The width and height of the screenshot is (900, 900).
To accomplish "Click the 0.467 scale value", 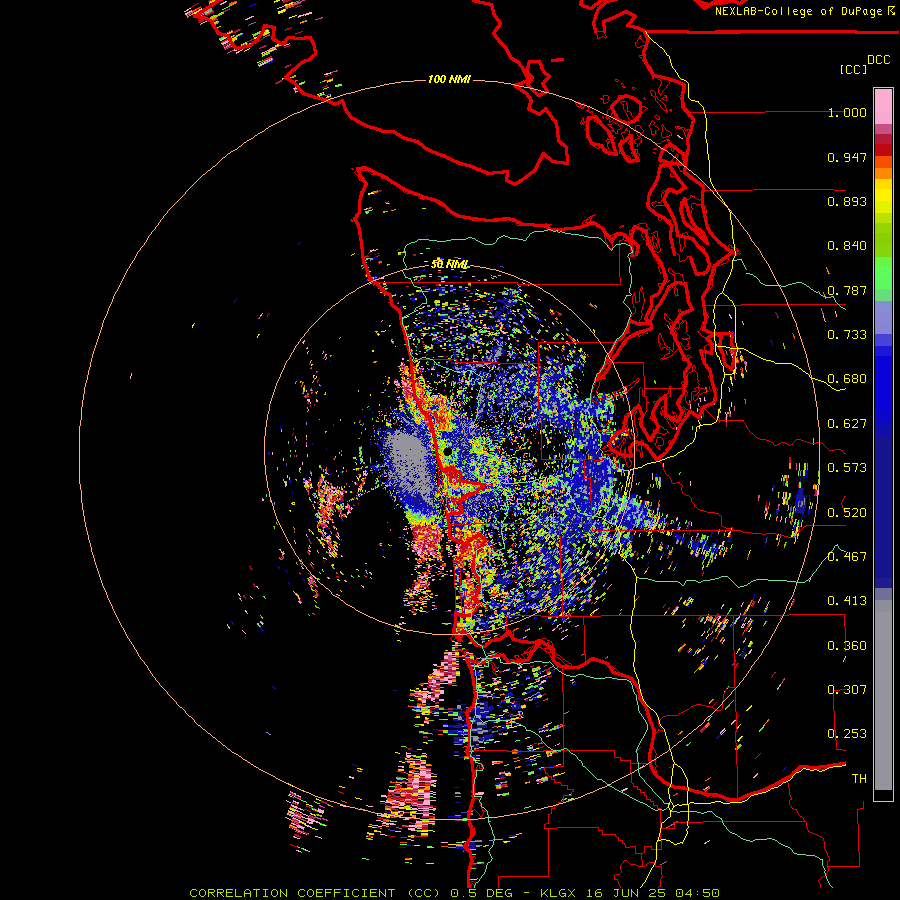I will click(x=847, y=557).
